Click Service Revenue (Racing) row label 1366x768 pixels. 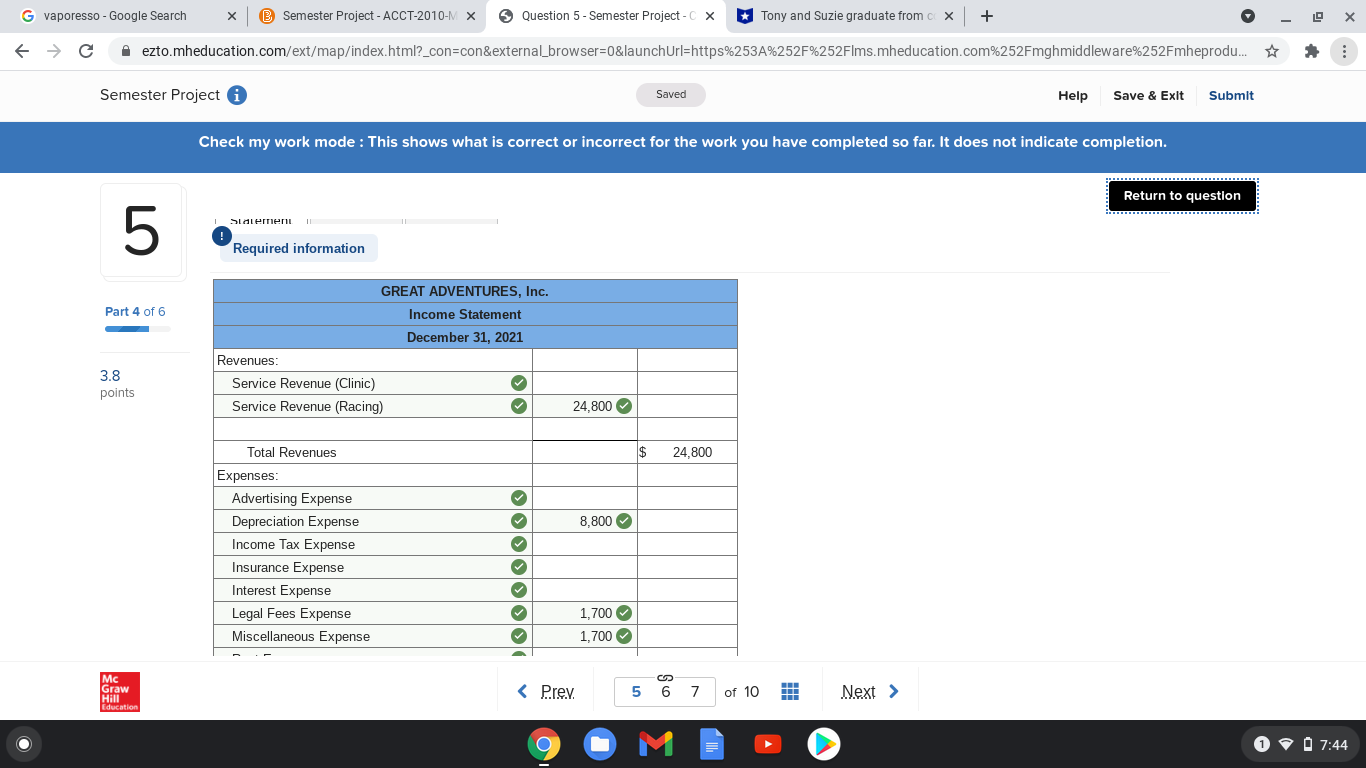307,406
